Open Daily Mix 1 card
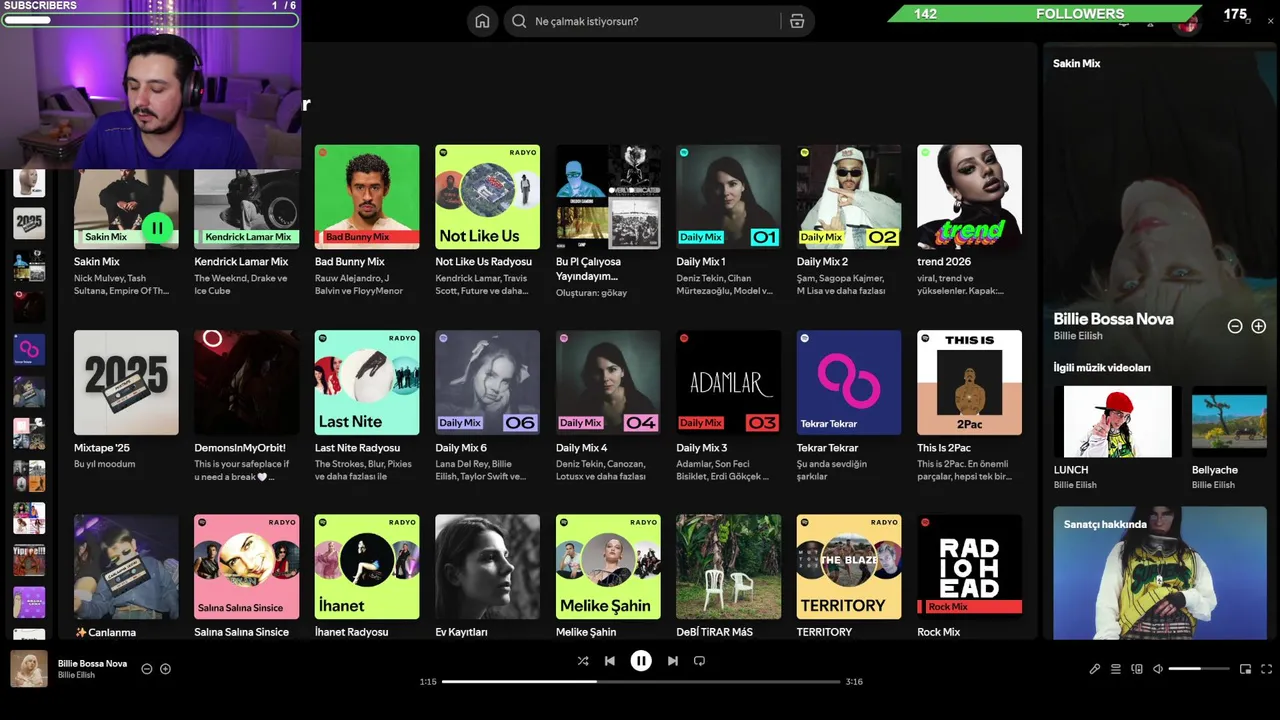1280x720 pixels. coord(728,222)
